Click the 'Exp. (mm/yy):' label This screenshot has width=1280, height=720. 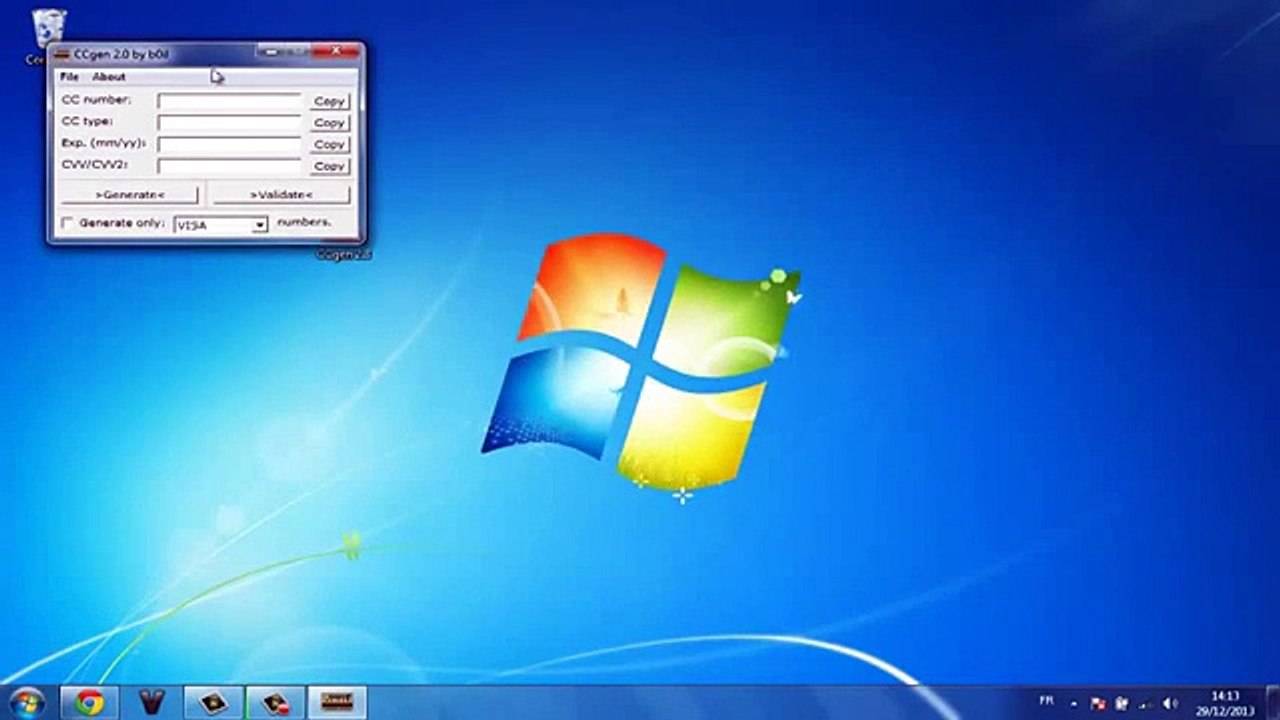click(x=104, y=144)
